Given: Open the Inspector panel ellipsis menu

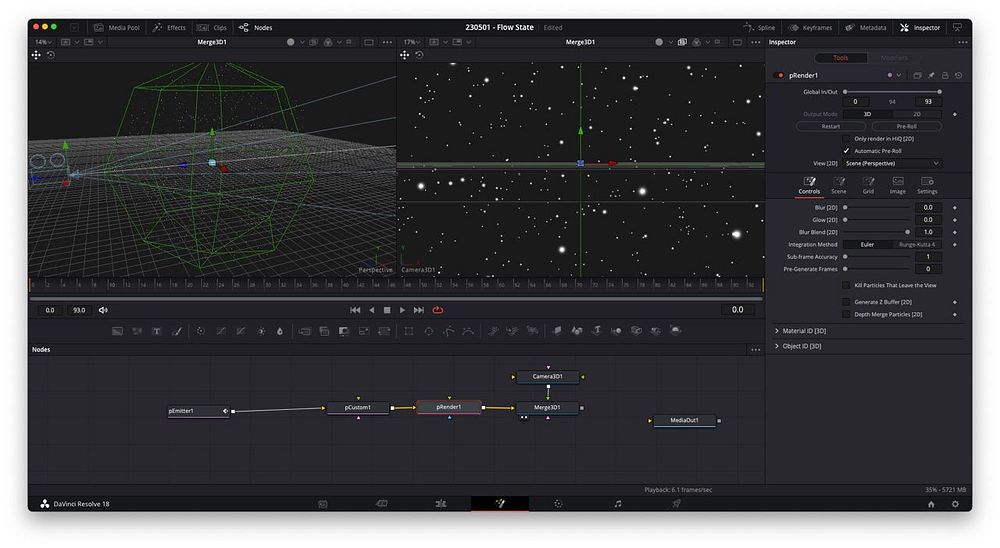Looking at the screenshot, I should point(962,42).
